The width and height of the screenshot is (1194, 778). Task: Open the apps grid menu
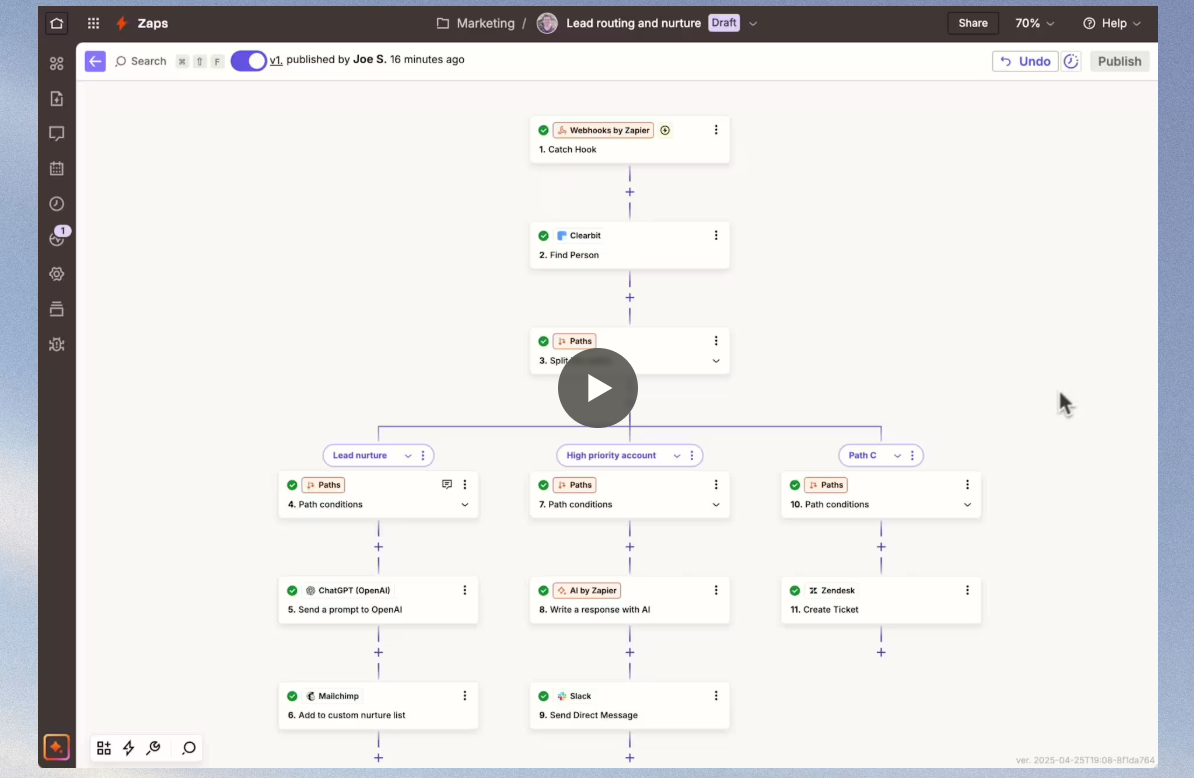pos(93,23)
